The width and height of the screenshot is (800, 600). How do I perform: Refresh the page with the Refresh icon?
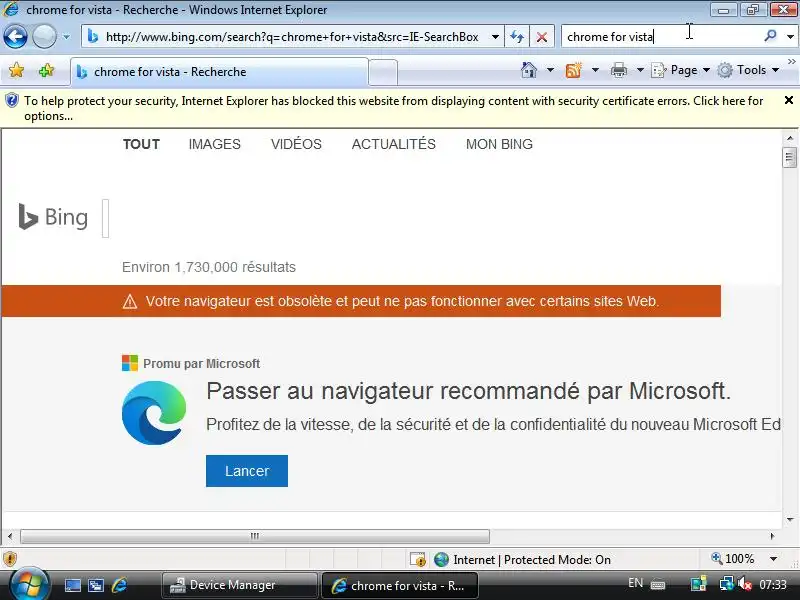click(x=517, y=37)
